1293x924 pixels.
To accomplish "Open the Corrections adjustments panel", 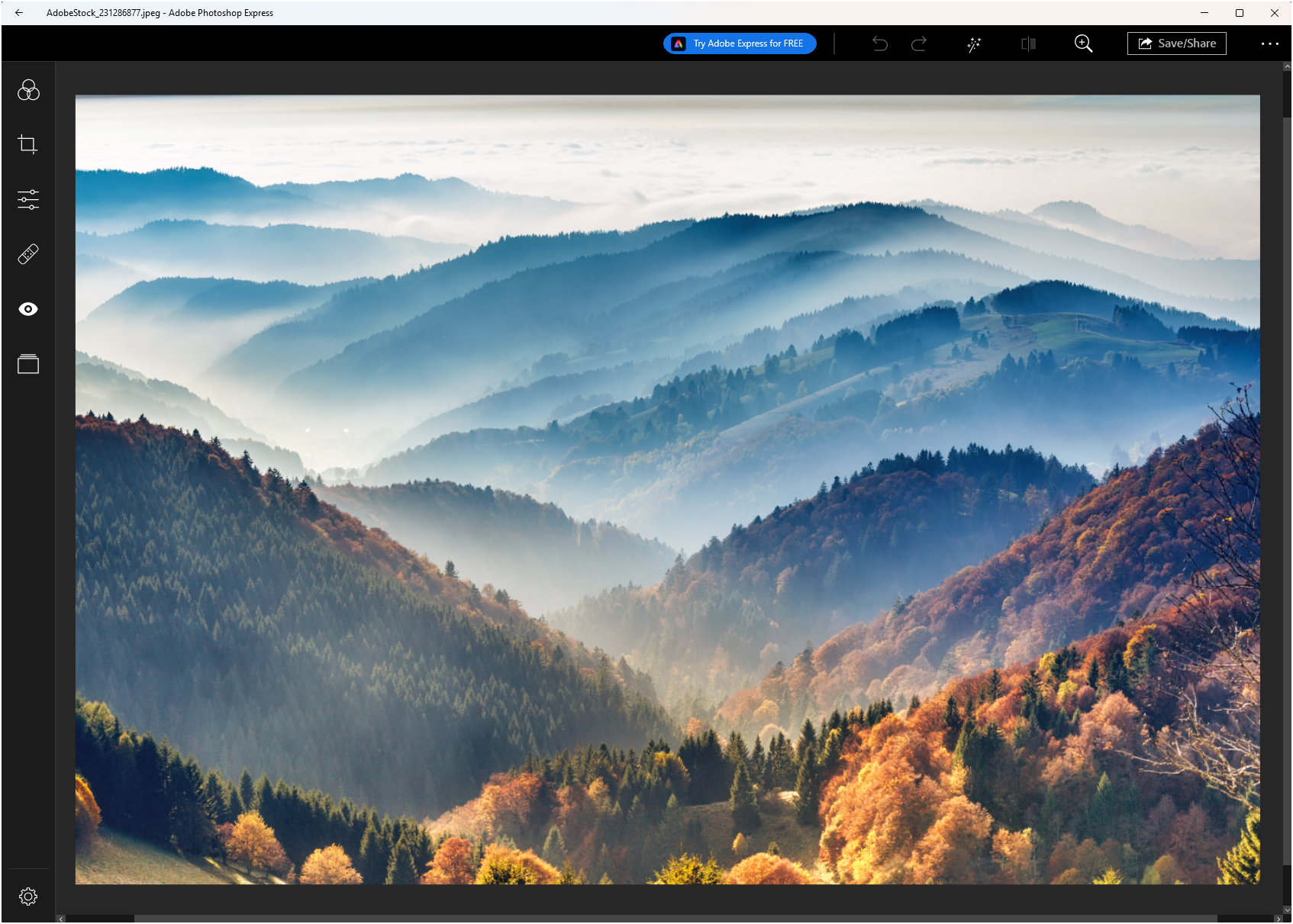I will (x=27, y=199).
